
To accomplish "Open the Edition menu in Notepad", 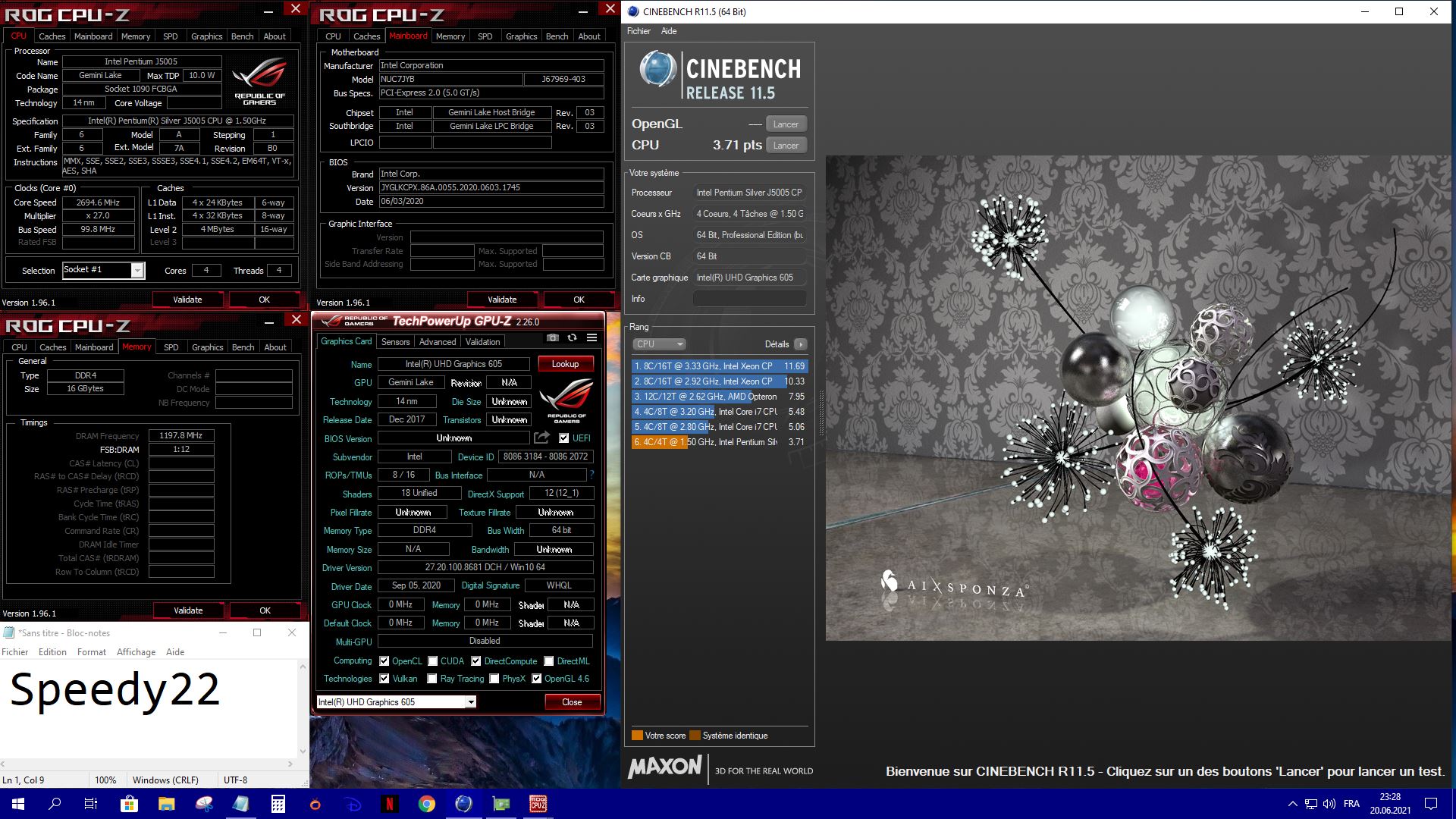I will point(52,652).
